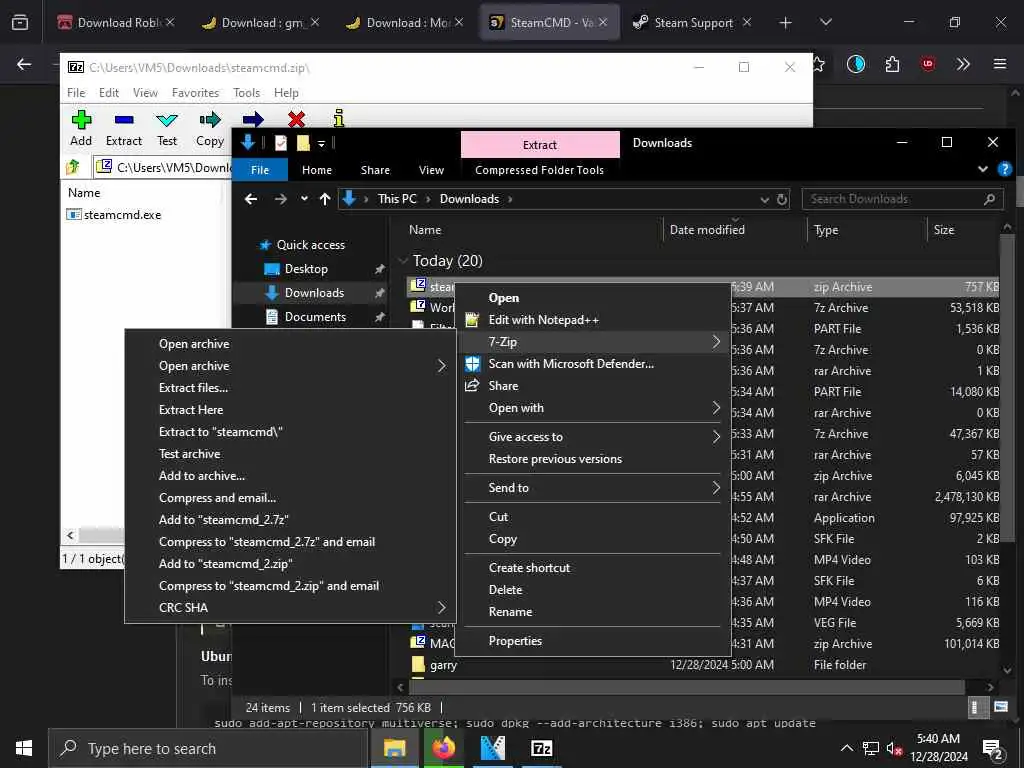This screenshot has height=768, width=1024.
Task: Click Quick access in navigation pane
Action: coord(310,245)
